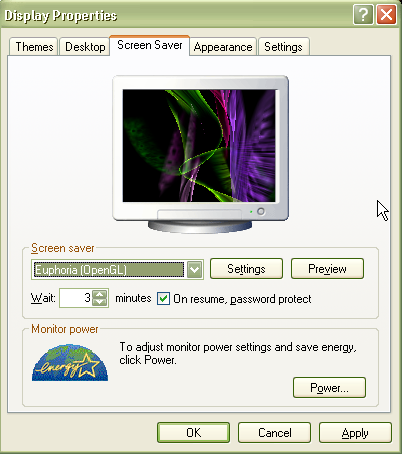Apply the display changes
The width and height of the screenshot is (402, 454).
tap(355, 433)
